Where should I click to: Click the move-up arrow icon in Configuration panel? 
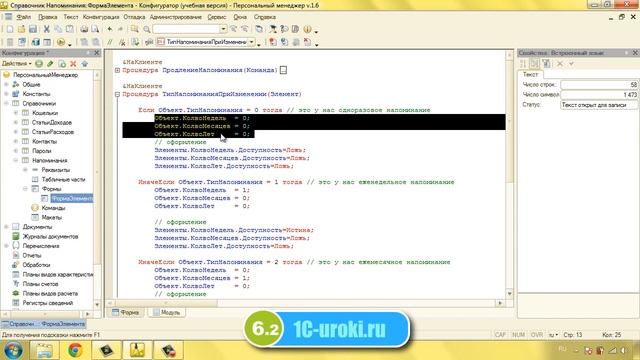[84, 64]
